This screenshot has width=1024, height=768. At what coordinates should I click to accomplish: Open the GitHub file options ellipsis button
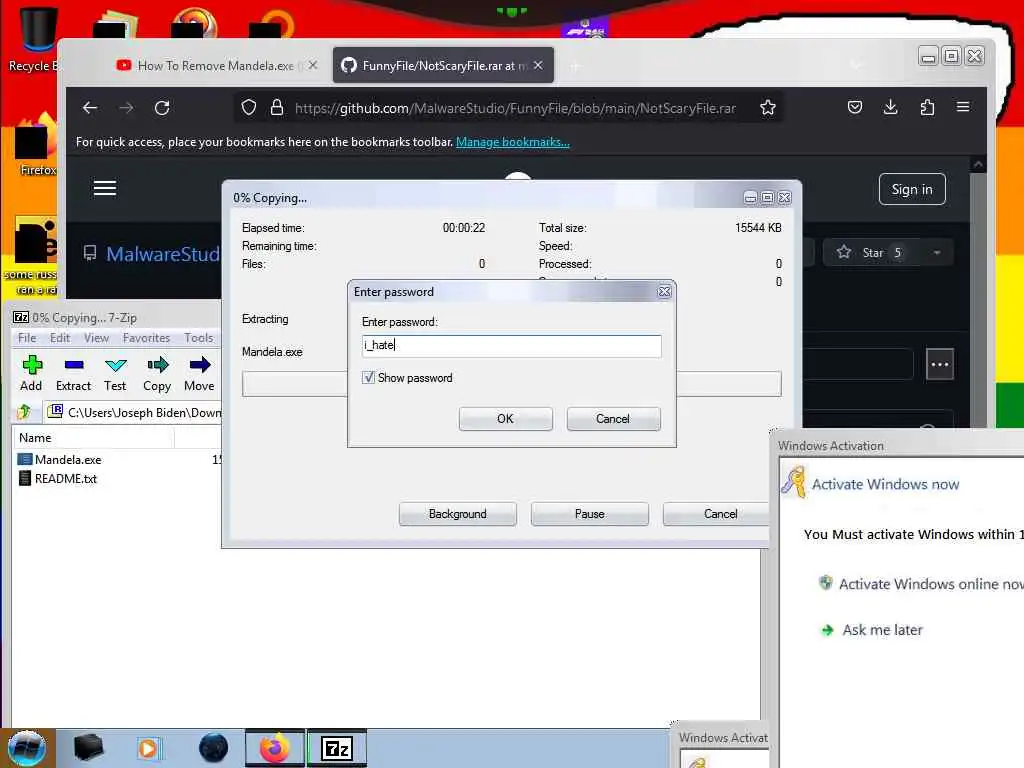pyautogui.click(x=940, y=364)
